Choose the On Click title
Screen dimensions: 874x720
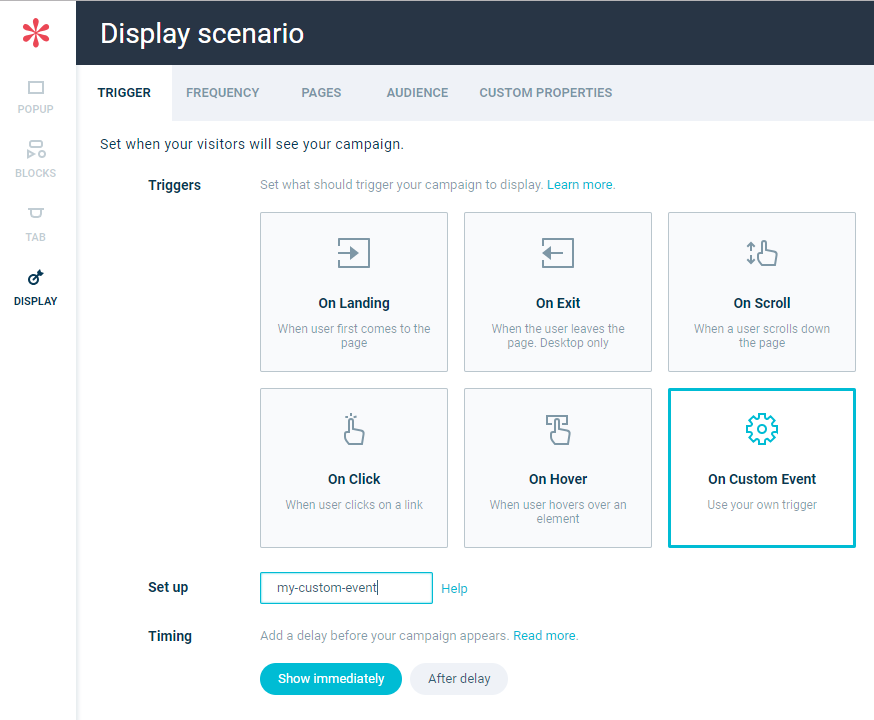coord(354,479)
